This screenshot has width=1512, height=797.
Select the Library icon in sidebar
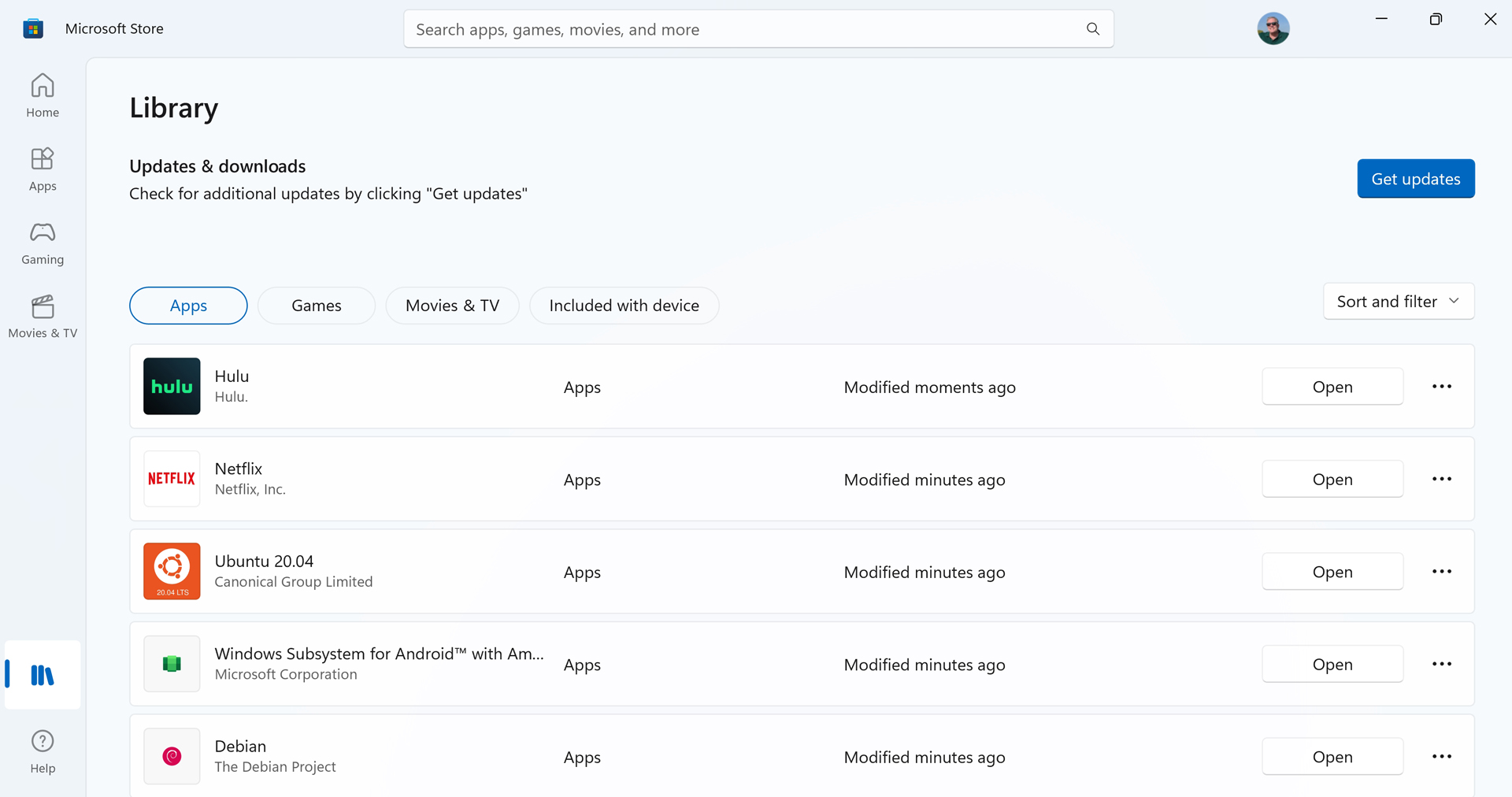pos(43,675)
